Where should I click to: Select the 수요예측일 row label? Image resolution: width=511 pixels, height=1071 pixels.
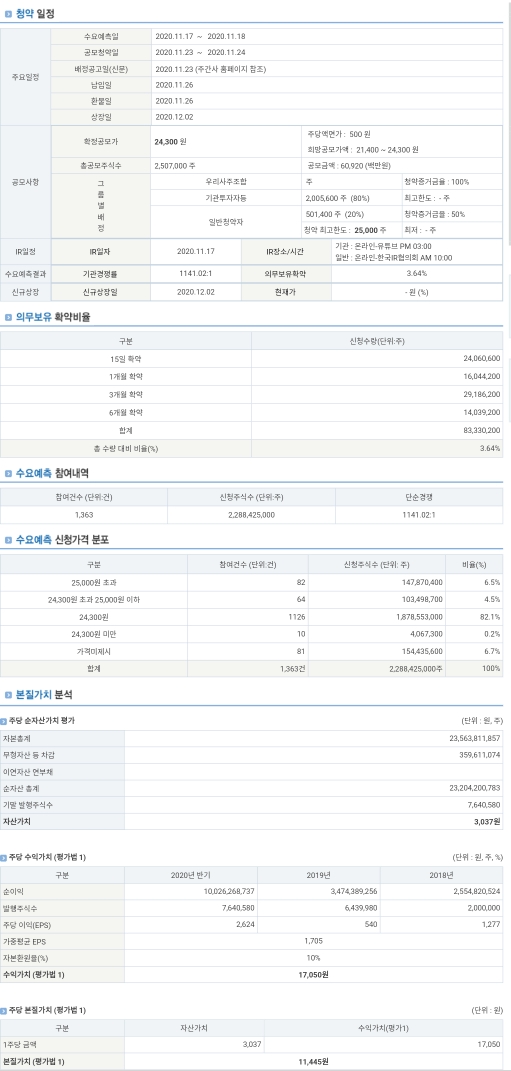point(101,36)
